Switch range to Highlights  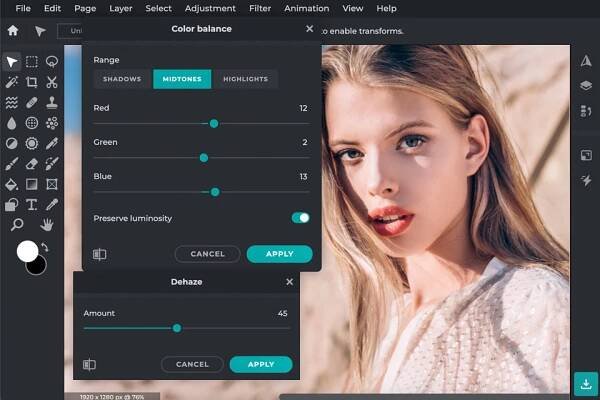[245, 79]
